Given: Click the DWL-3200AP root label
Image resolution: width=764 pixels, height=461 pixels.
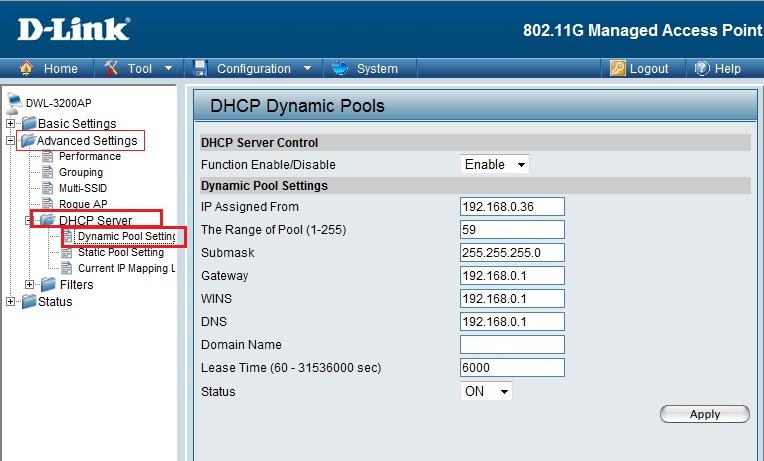Looking at the screenshot, I should [58, 103].
